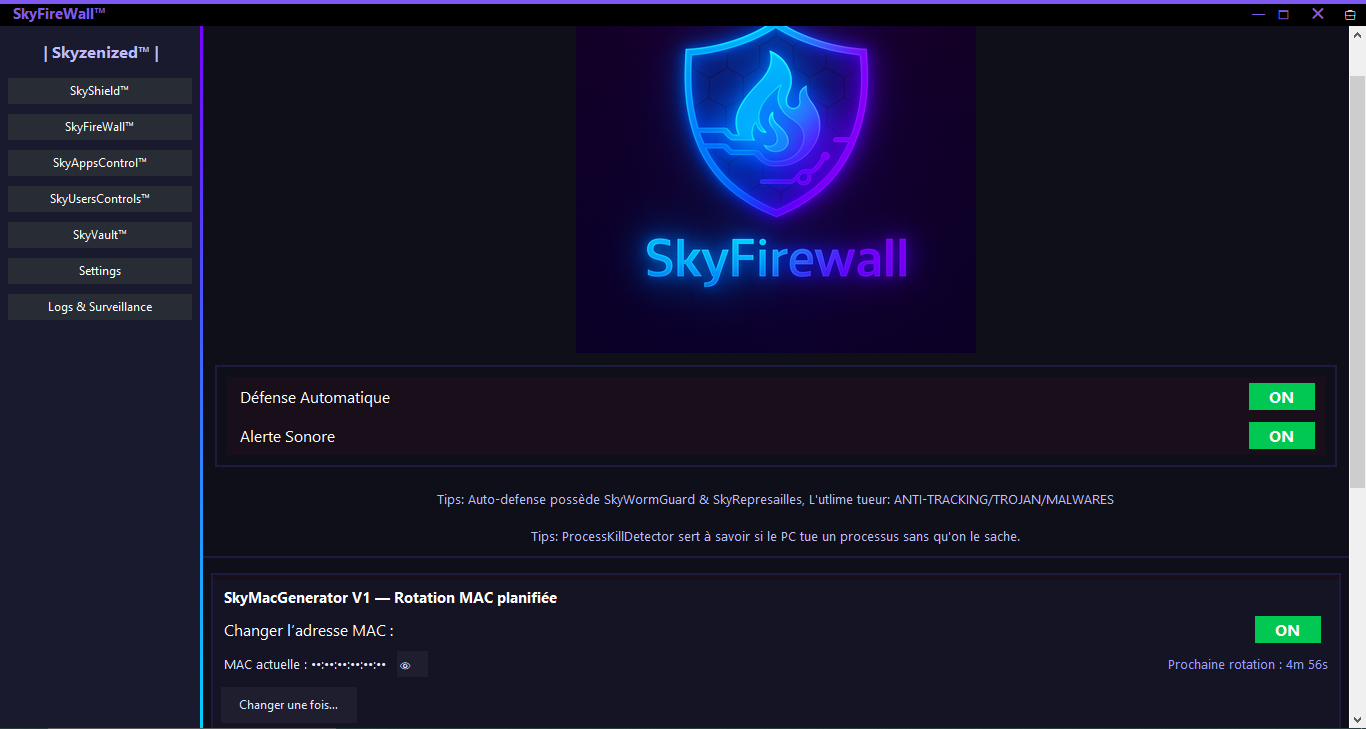Go to SkyAppsControl™
The width and height of the screenshot is (1366, 729).
point(100,163)
